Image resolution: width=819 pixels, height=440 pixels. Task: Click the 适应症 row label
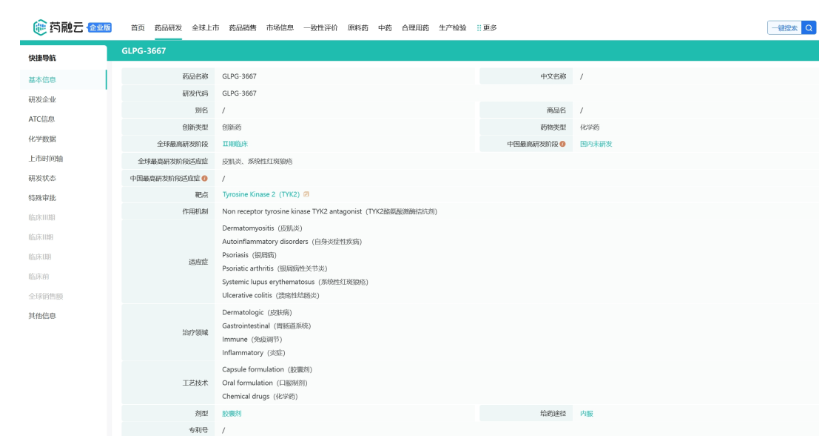pyautogui.click(x=198, y=262)
